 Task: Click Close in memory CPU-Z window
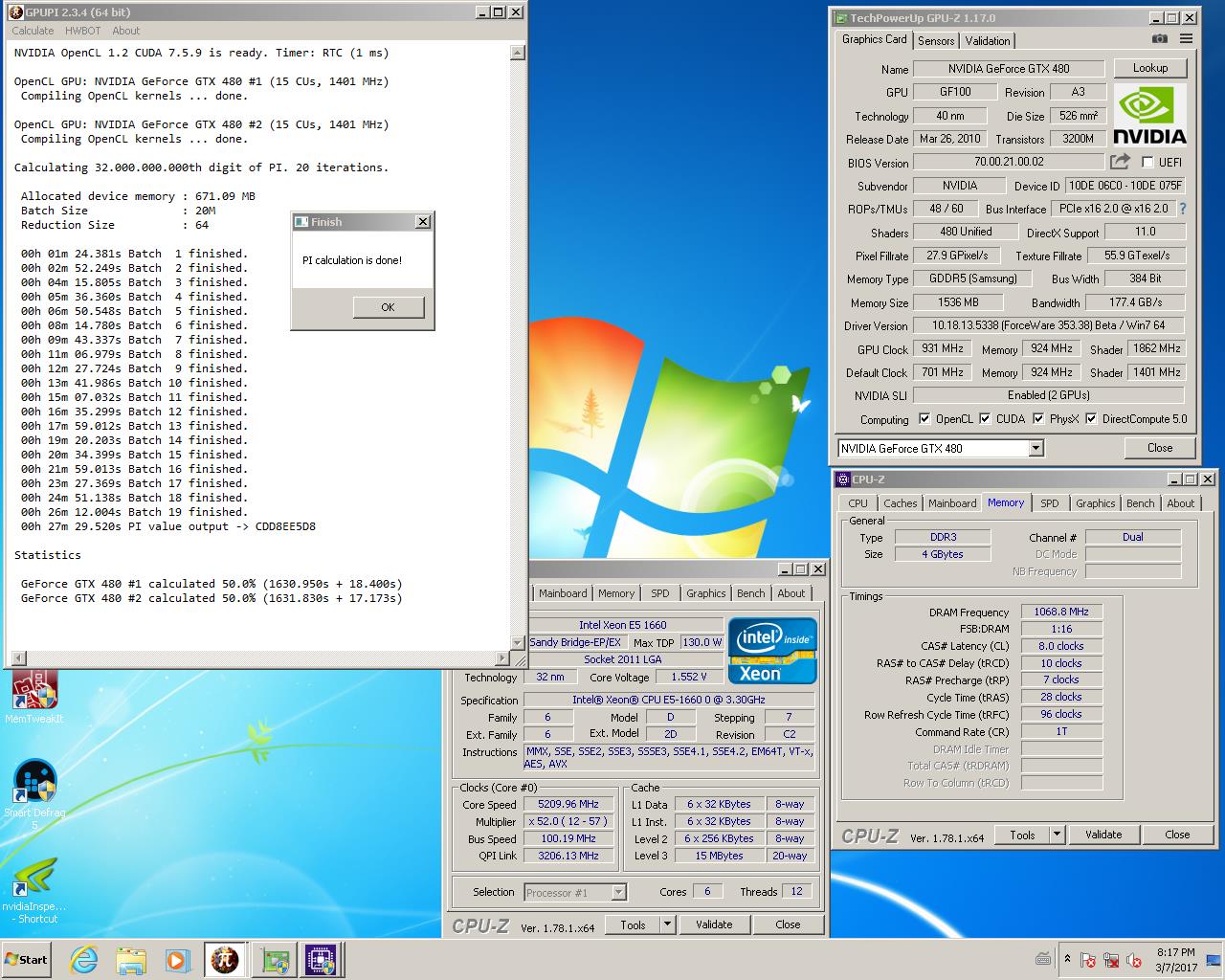tap(1177, 835)
